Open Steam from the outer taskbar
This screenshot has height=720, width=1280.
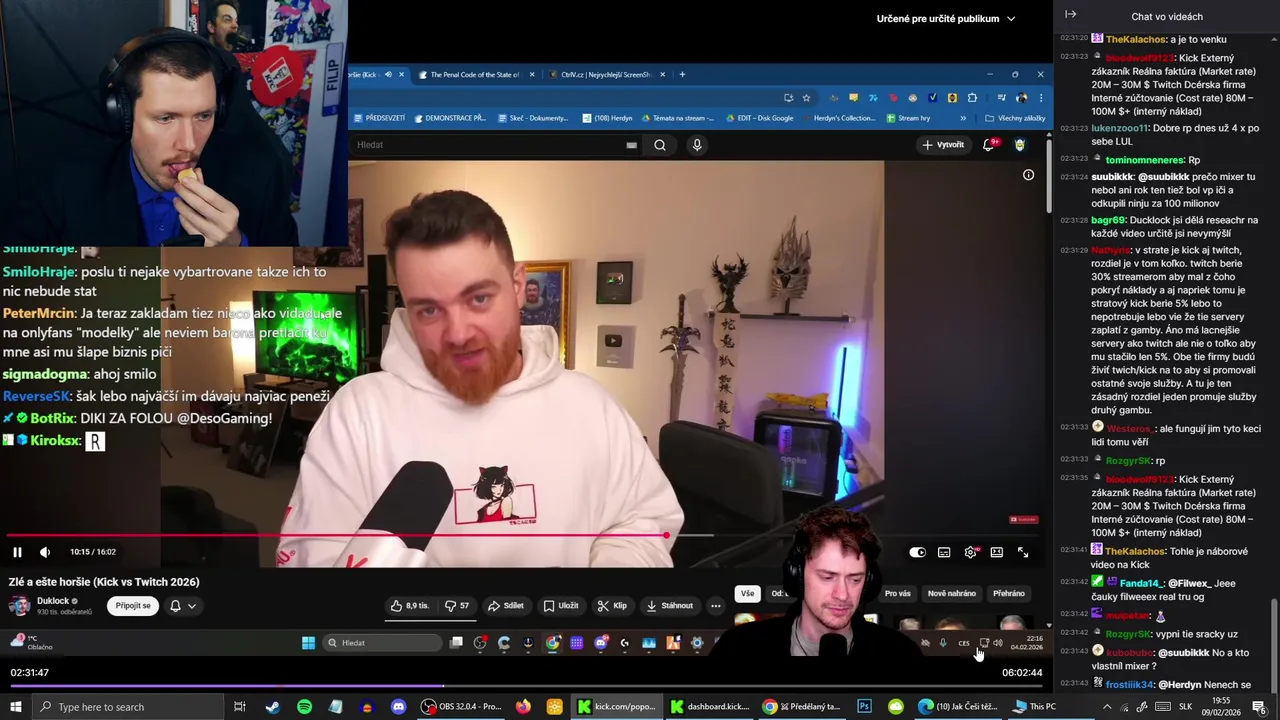tap(272, 707)
